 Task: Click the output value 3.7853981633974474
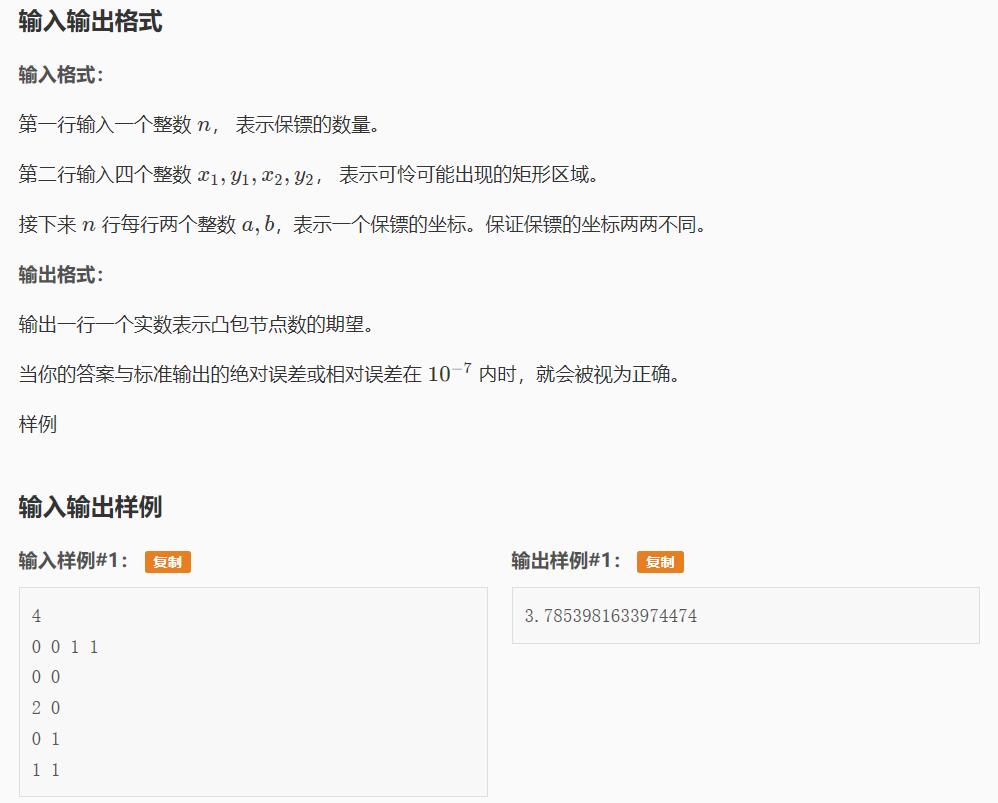pos(610,616)
